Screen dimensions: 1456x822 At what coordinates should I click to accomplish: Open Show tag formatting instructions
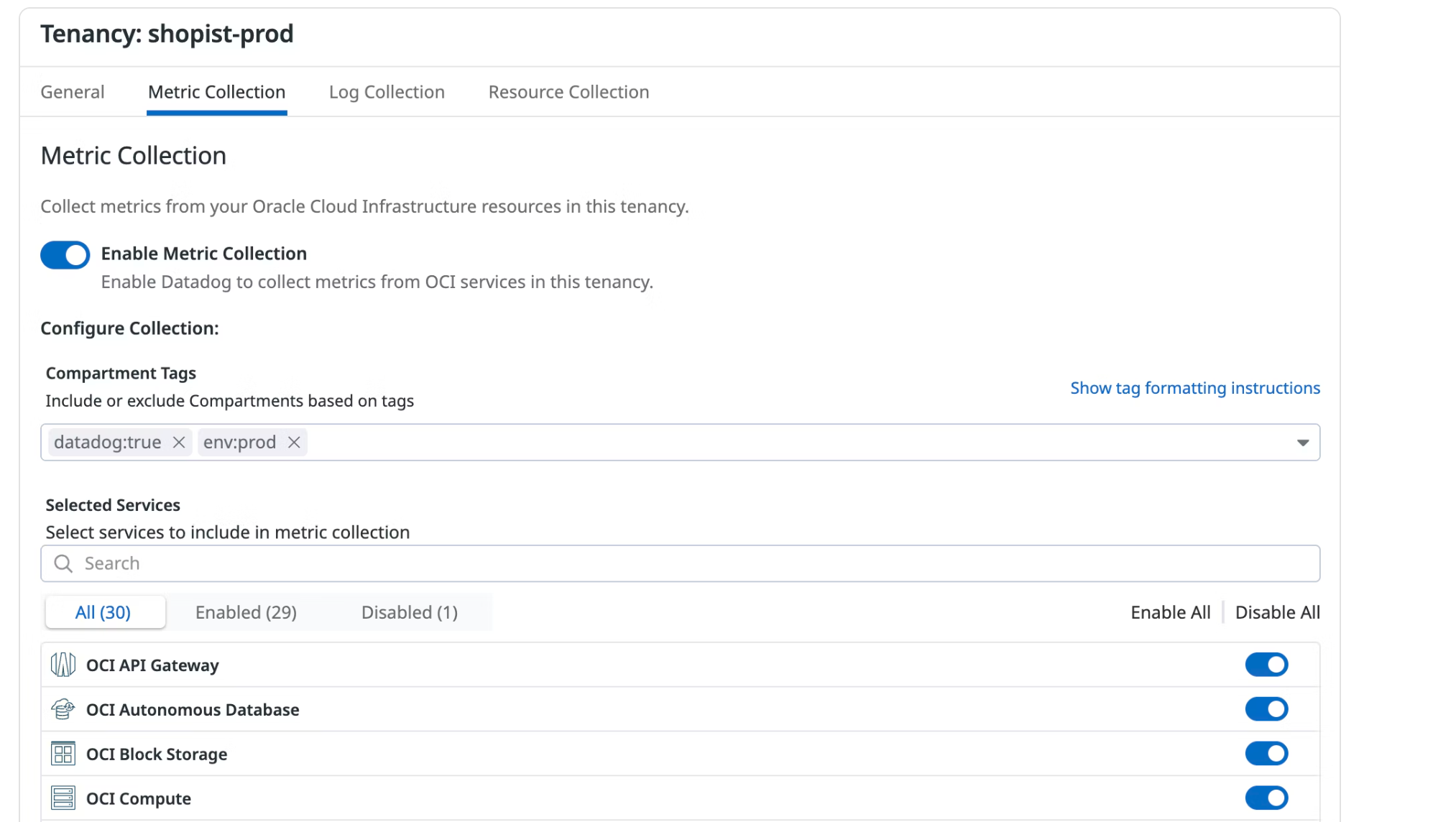(1194, 387)
